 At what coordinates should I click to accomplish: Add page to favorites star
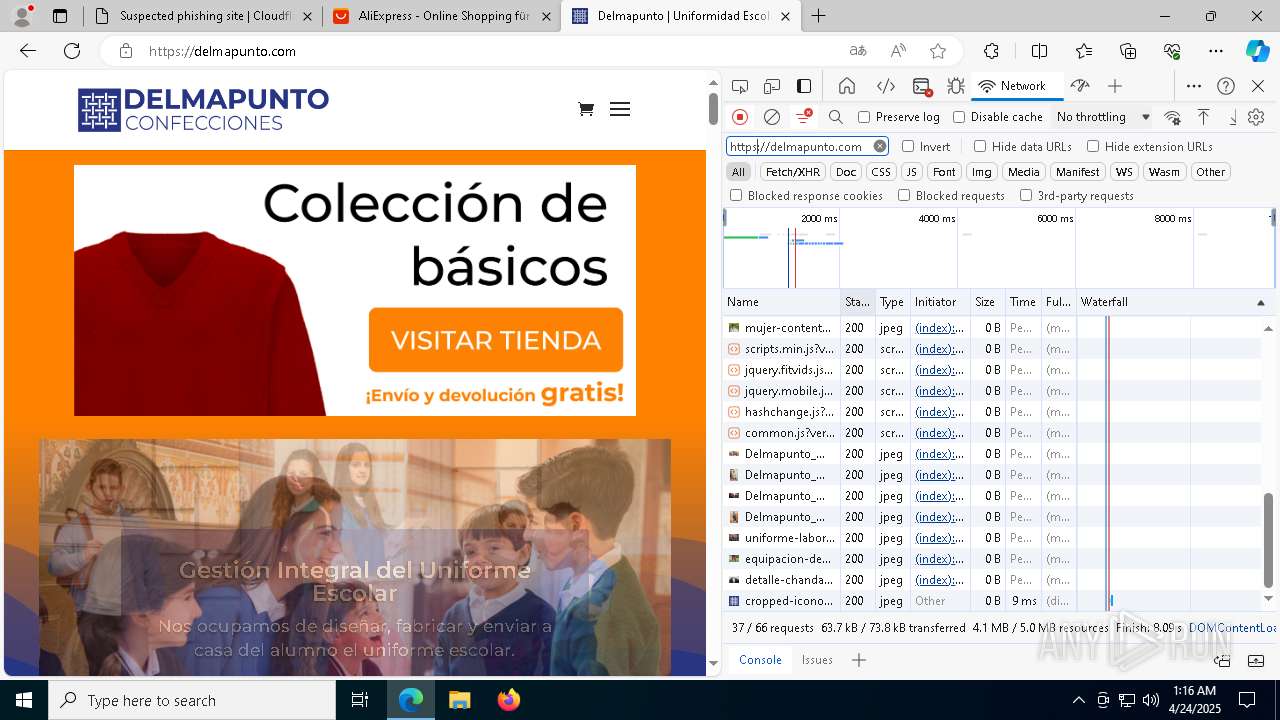pyautogui.click(x=938, y=51)
